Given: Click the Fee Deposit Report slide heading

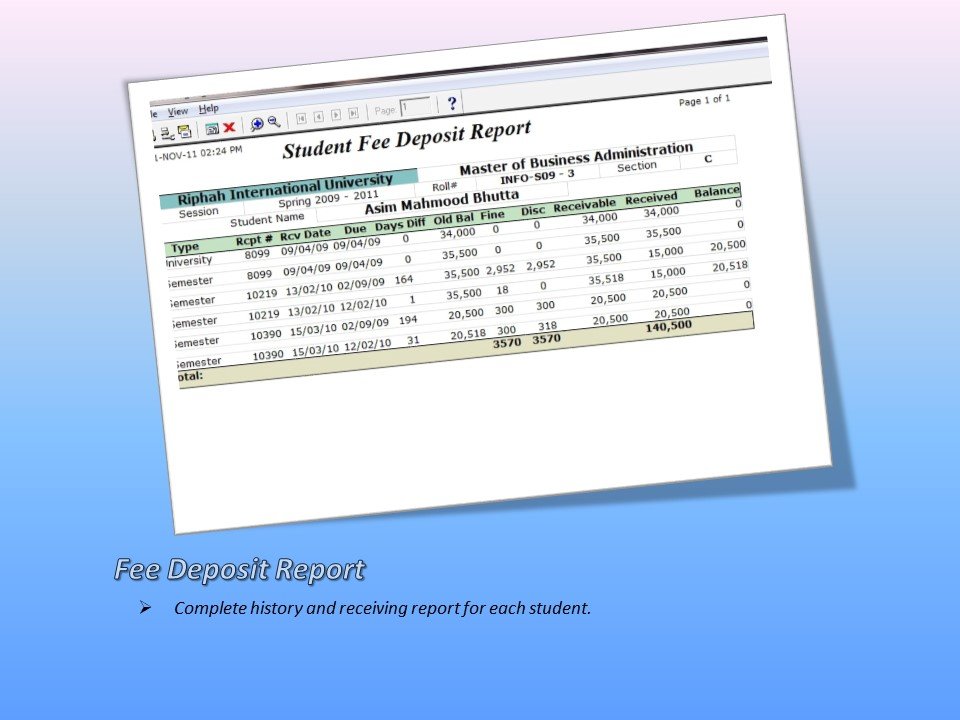Looking at the screenshot, I should click(x=240, y=569).
